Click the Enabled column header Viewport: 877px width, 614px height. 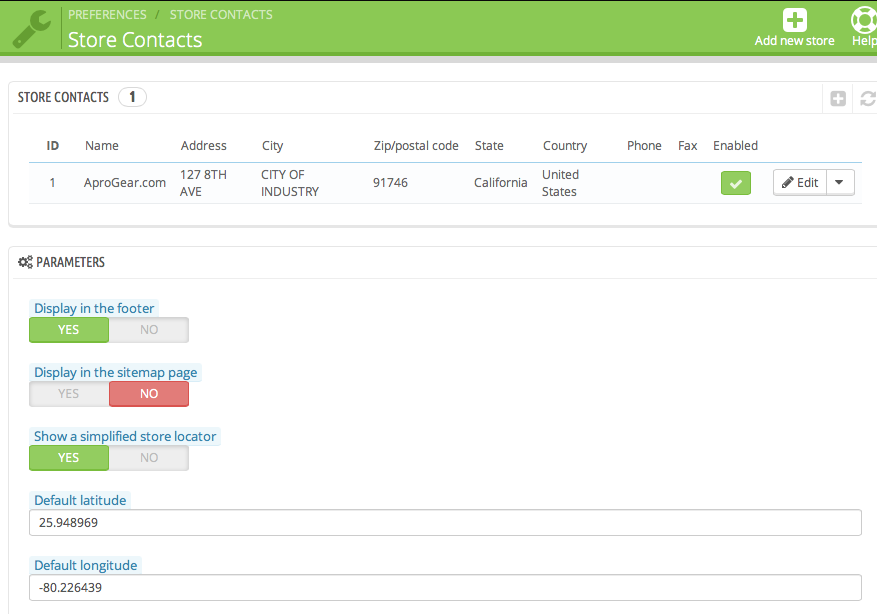click(x=735, y=145)
